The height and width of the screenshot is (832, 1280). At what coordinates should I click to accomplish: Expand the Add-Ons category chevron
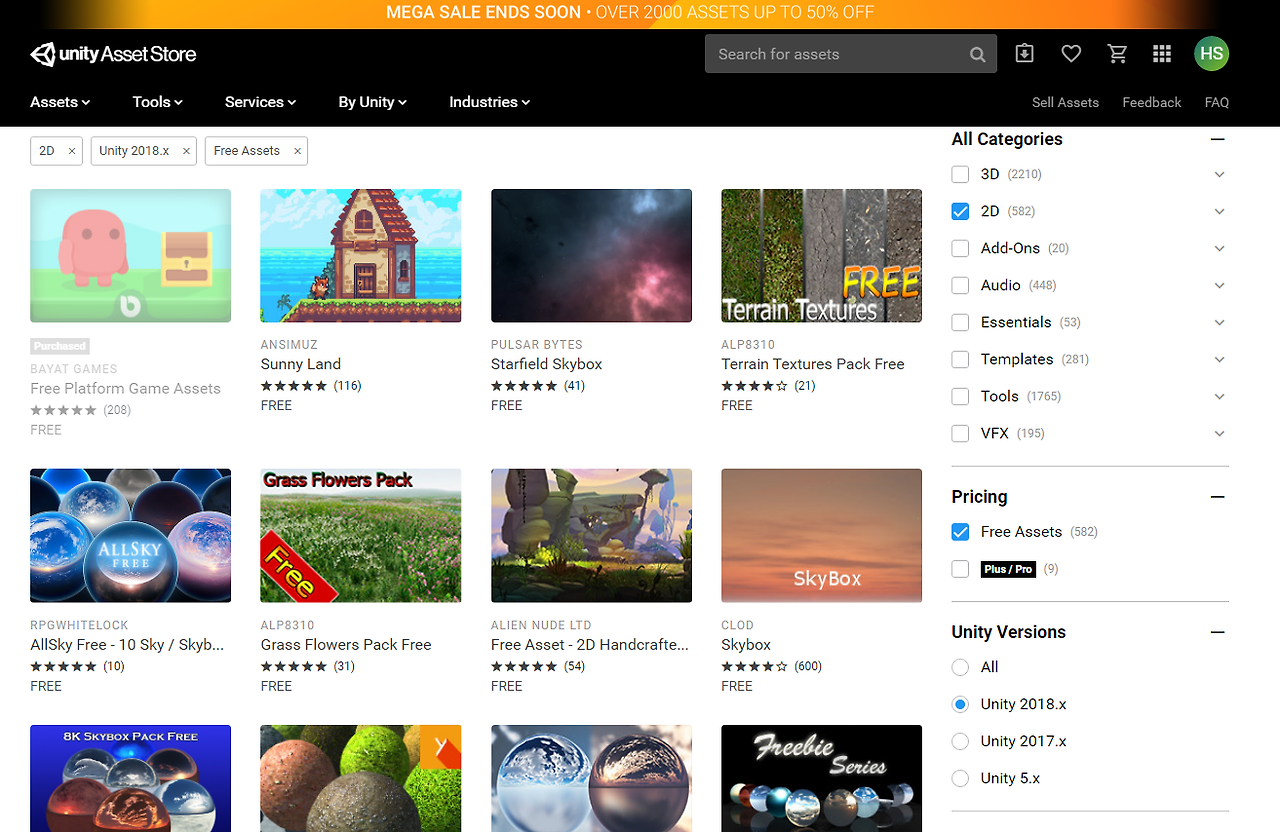(1219, 248)
